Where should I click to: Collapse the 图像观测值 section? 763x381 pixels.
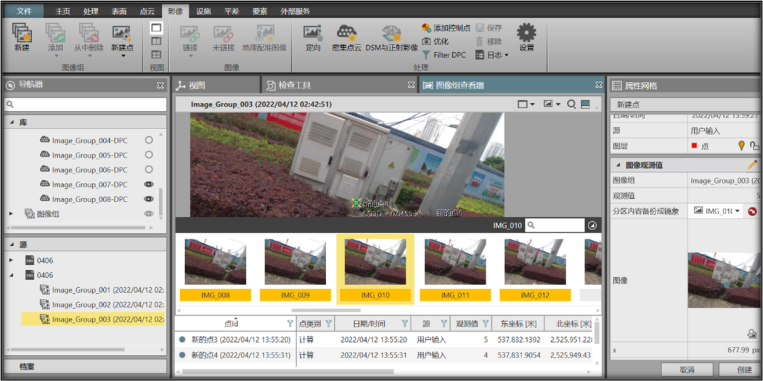(x=618, y=165)
